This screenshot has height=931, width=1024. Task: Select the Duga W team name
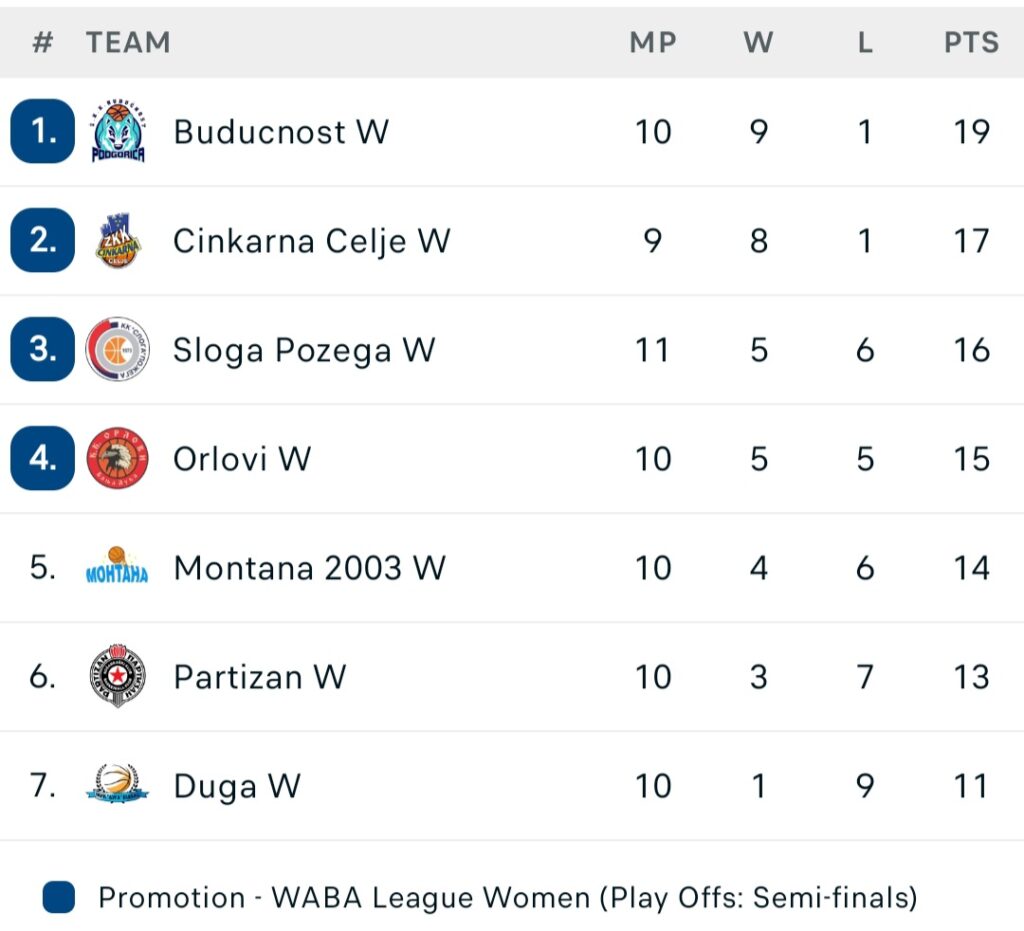[237, 786]
